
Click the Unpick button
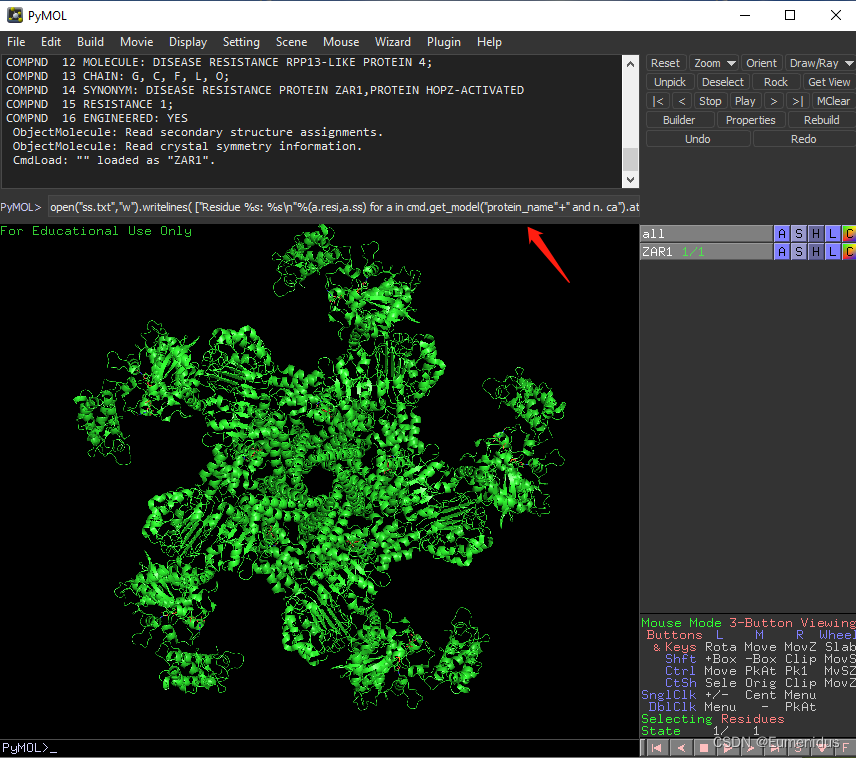(x=670, y=82)
